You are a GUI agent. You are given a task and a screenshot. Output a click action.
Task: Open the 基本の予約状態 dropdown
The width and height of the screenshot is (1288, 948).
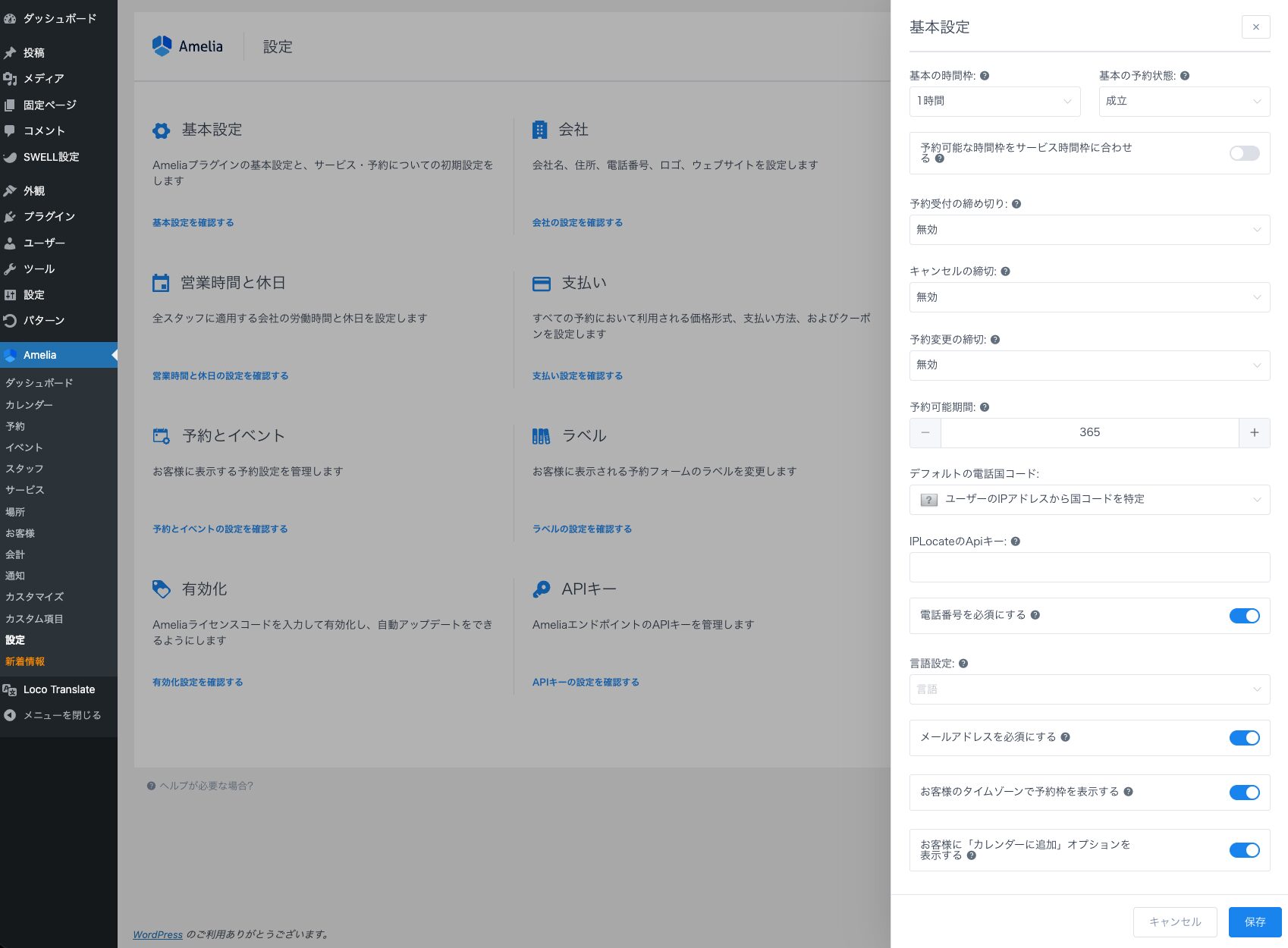1183,102
